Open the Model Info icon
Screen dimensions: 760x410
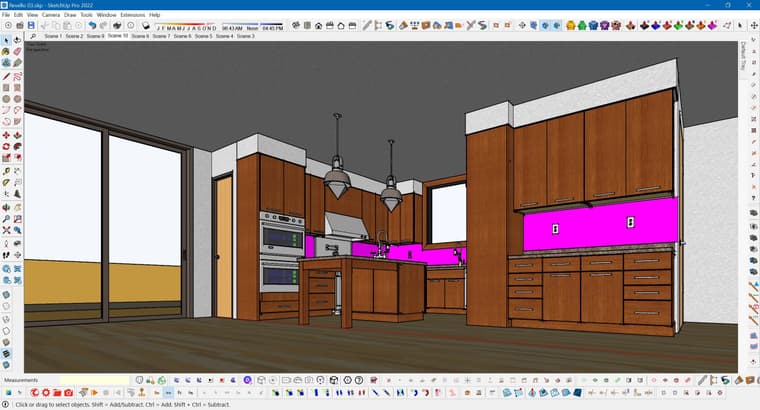coord(131,25)
